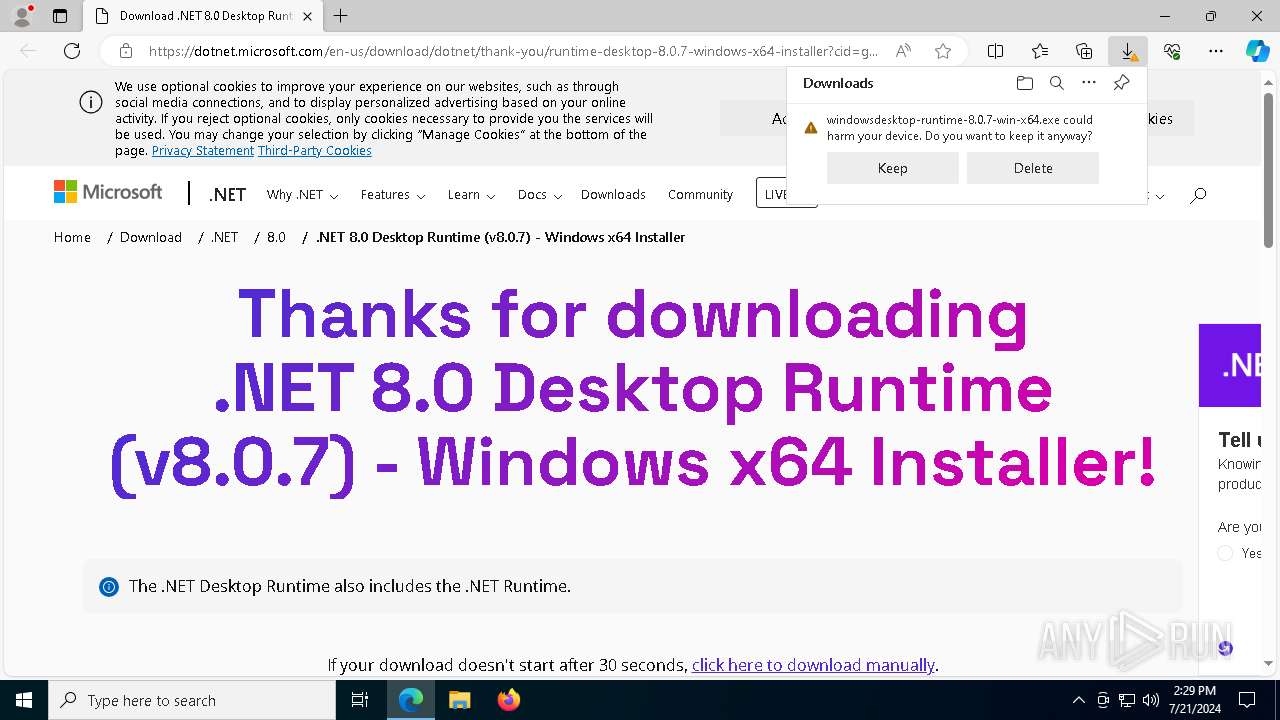Screen dimensions: 1280x720
Task: Open Downloads nav item
Action: click(613, 195)
